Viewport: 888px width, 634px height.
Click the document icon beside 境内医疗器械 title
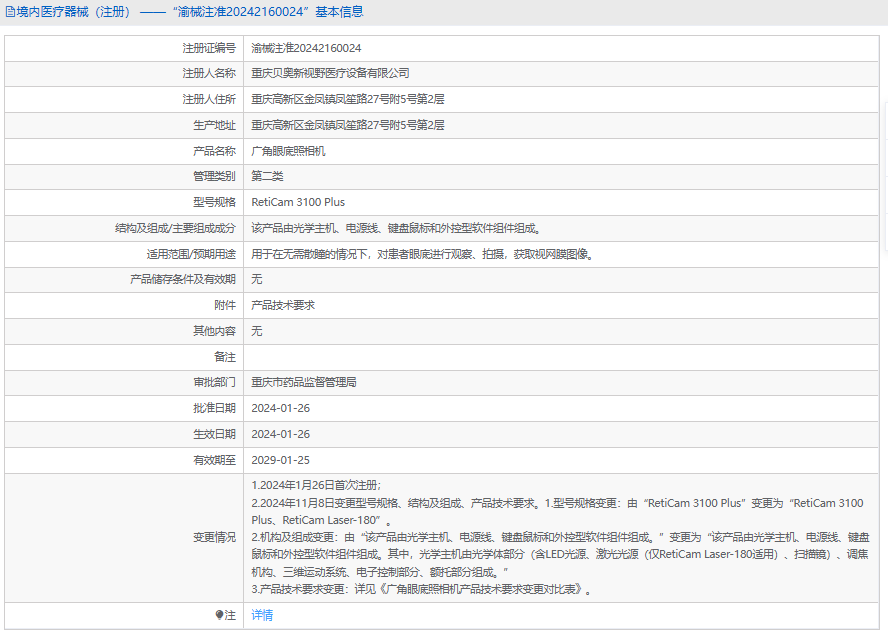10,12
